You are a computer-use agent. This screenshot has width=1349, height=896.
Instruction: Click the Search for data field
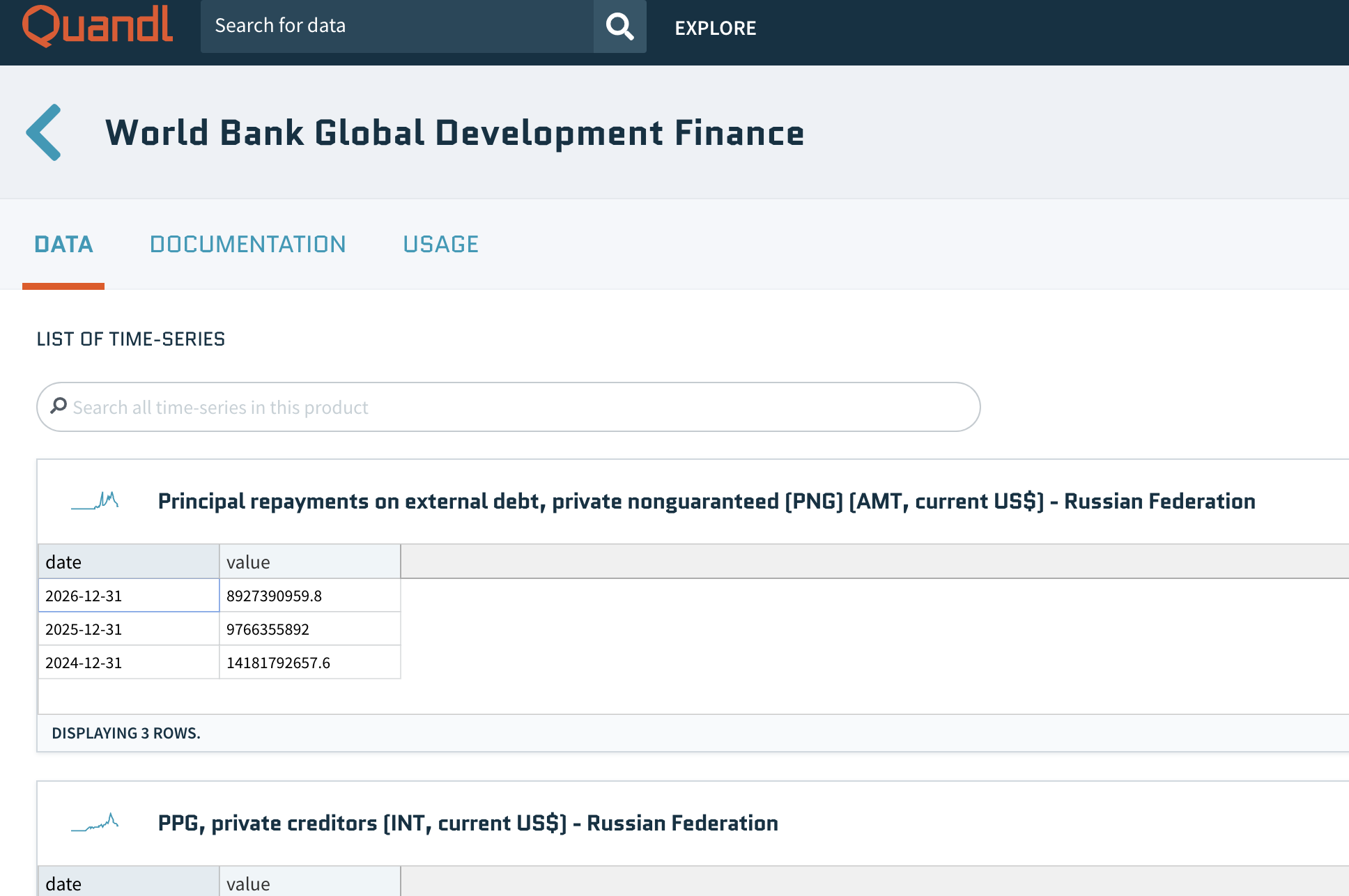coord(397,26)
